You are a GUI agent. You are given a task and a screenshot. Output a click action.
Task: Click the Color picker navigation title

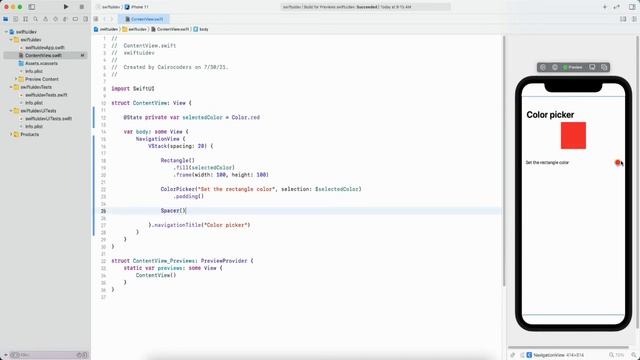(550, 115)
